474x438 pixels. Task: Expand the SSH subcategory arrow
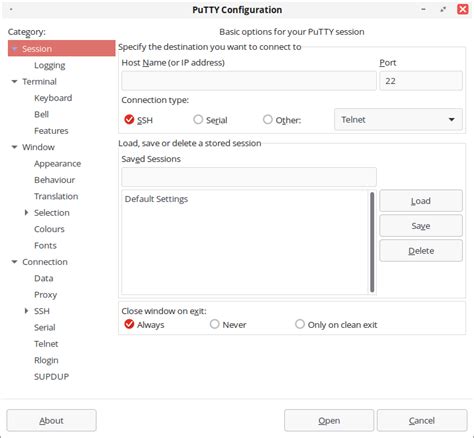(26, 311)
